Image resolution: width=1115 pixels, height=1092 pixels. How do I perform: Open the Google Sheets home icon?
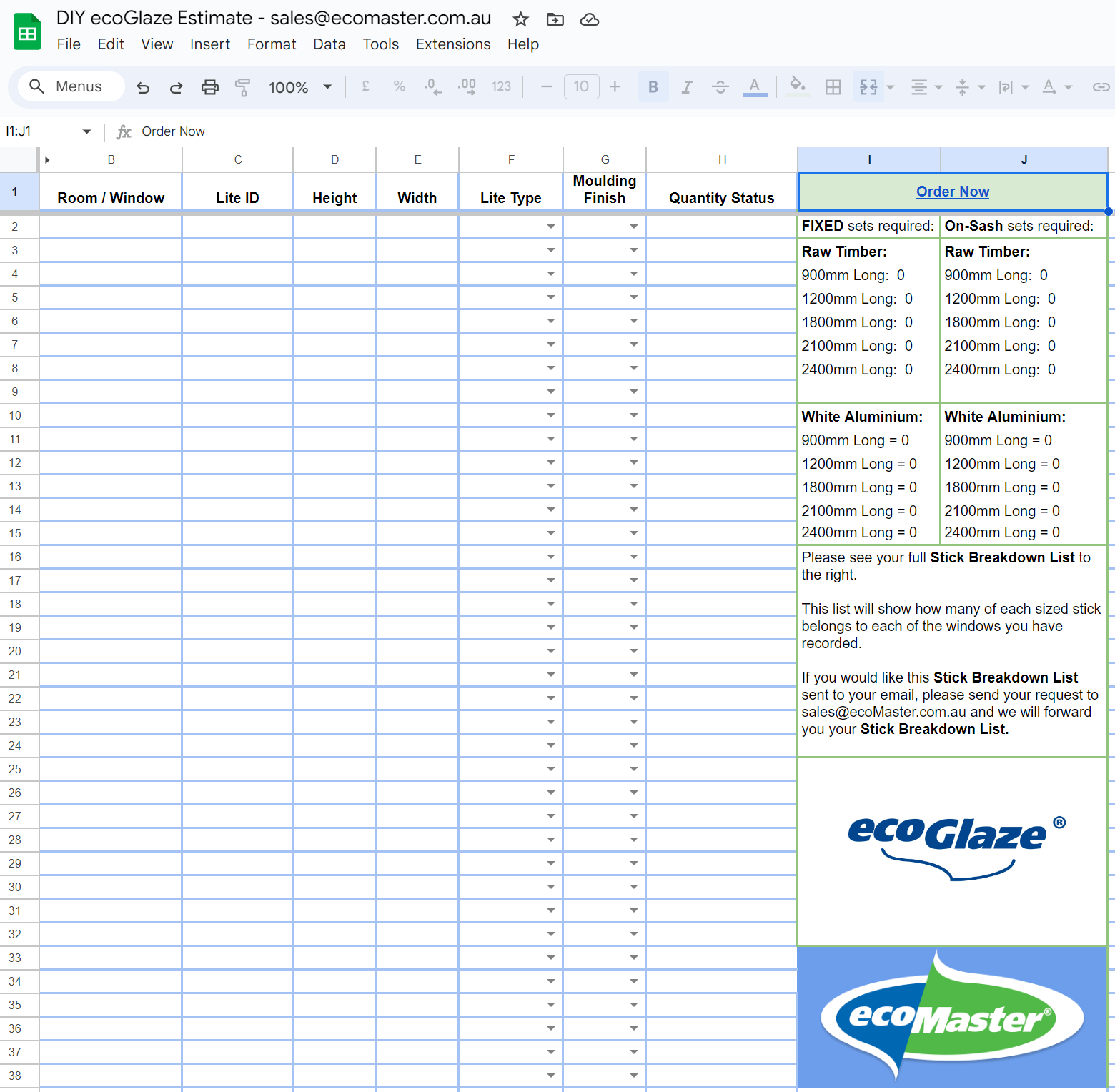click(27, 31)
